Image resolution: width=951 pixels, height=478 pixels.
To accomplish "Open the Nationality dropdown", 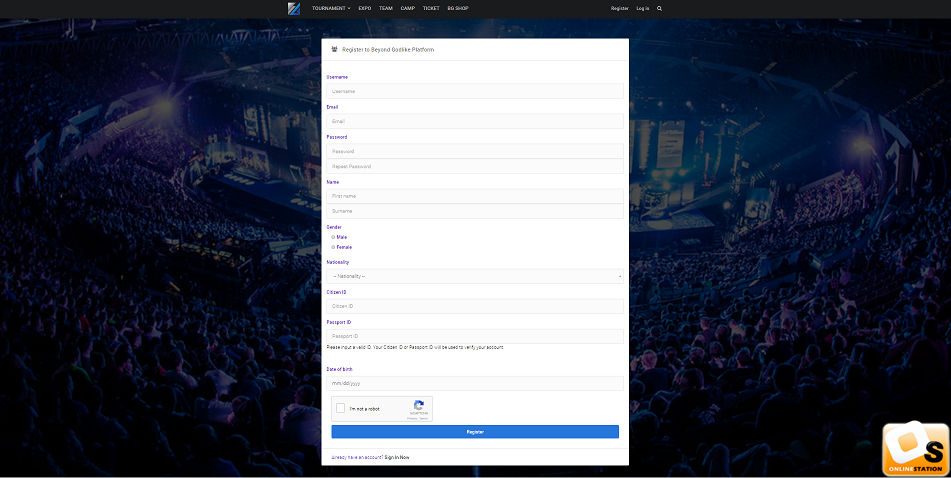I will pos(475,277).
